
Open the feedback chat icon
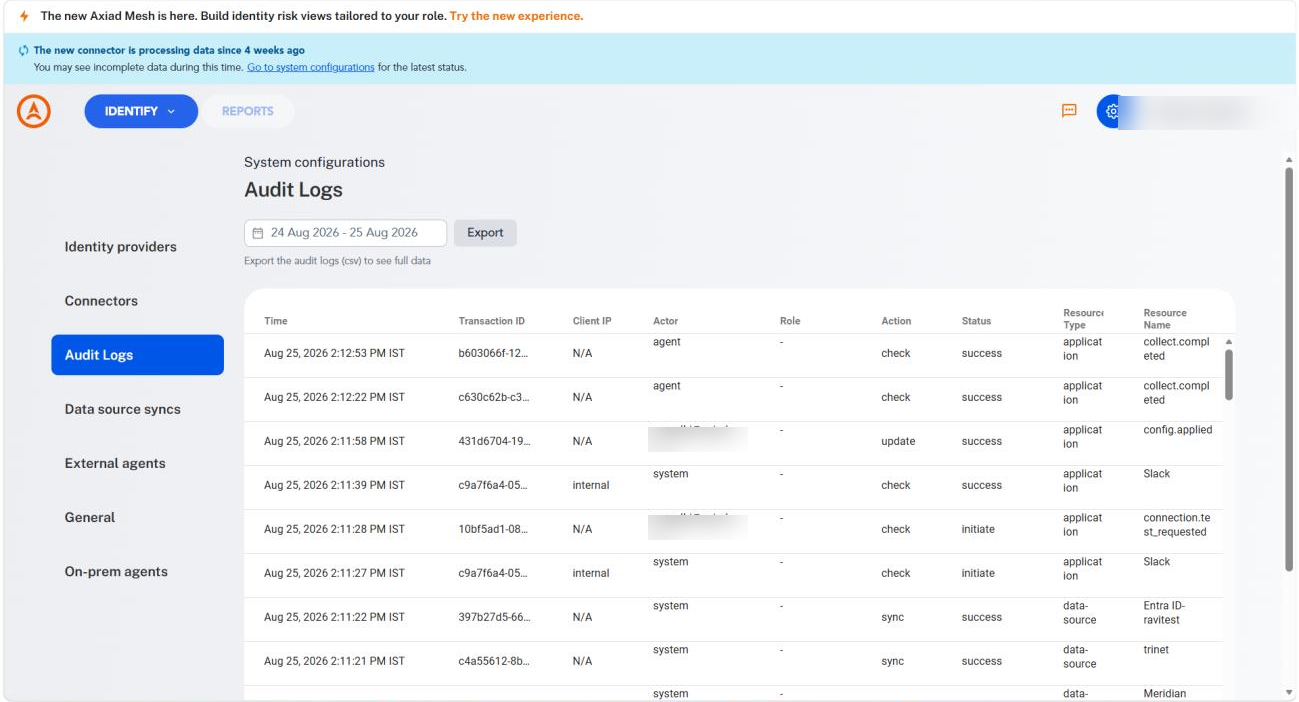[1069, 111]
